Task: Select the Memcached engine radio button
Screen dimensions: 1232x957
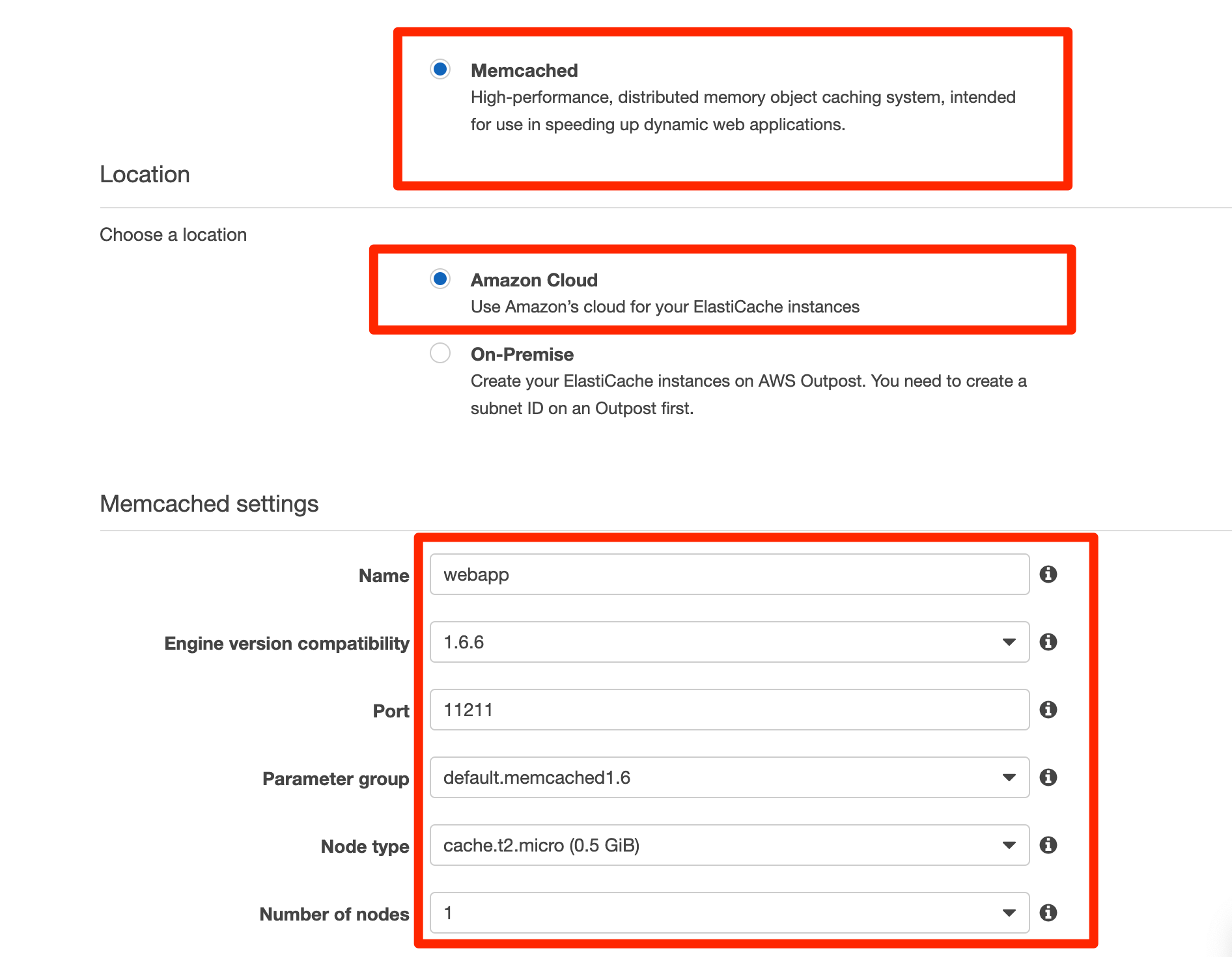Action: click(440, 69)
